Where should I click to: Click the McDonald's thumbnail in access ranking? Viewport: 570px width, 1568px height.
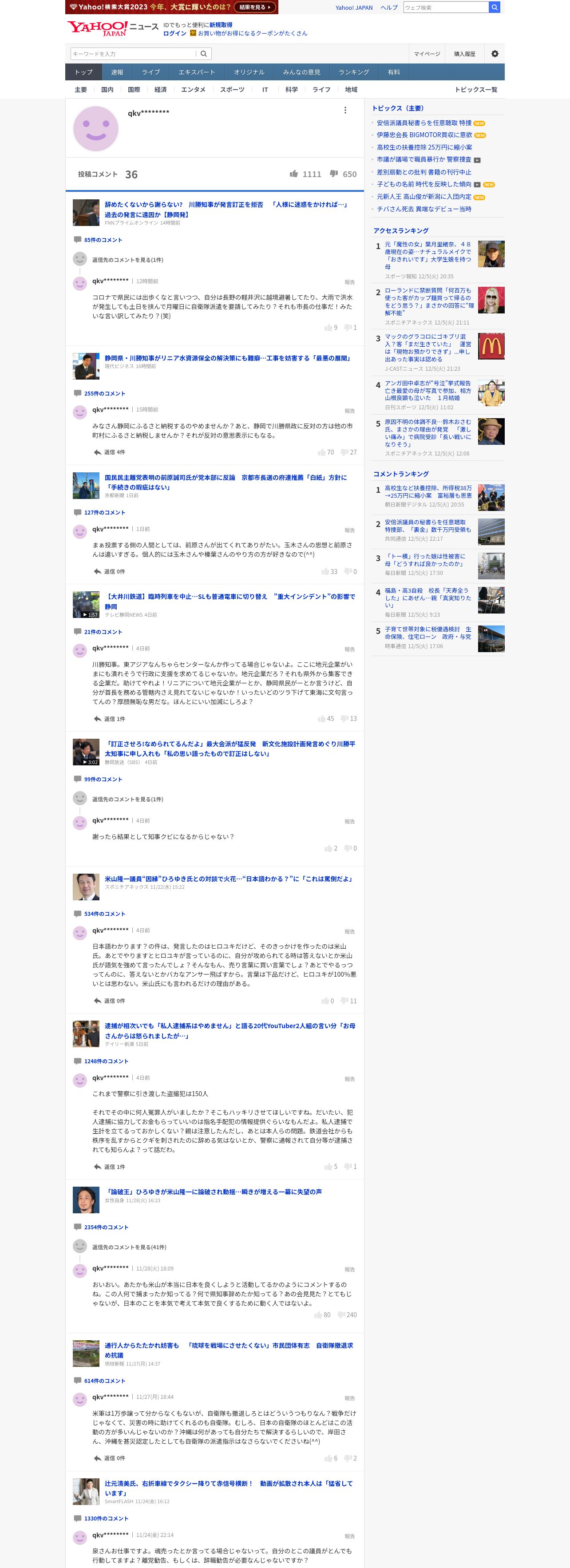491,346
